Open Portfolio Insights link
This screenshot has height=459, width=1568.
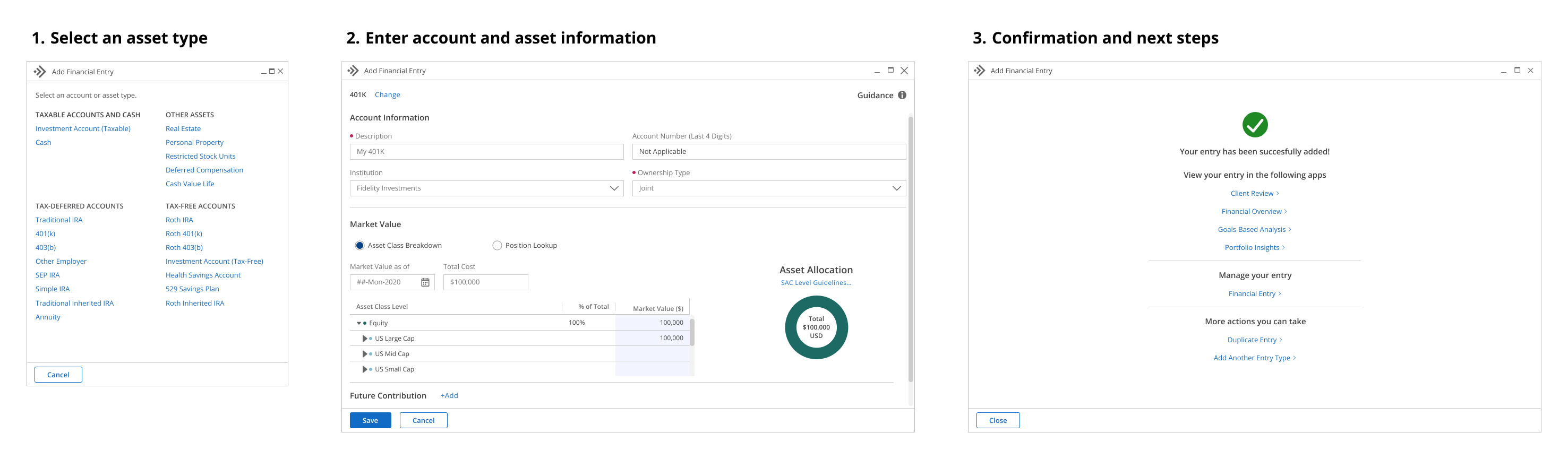(x=1255, y=248)
